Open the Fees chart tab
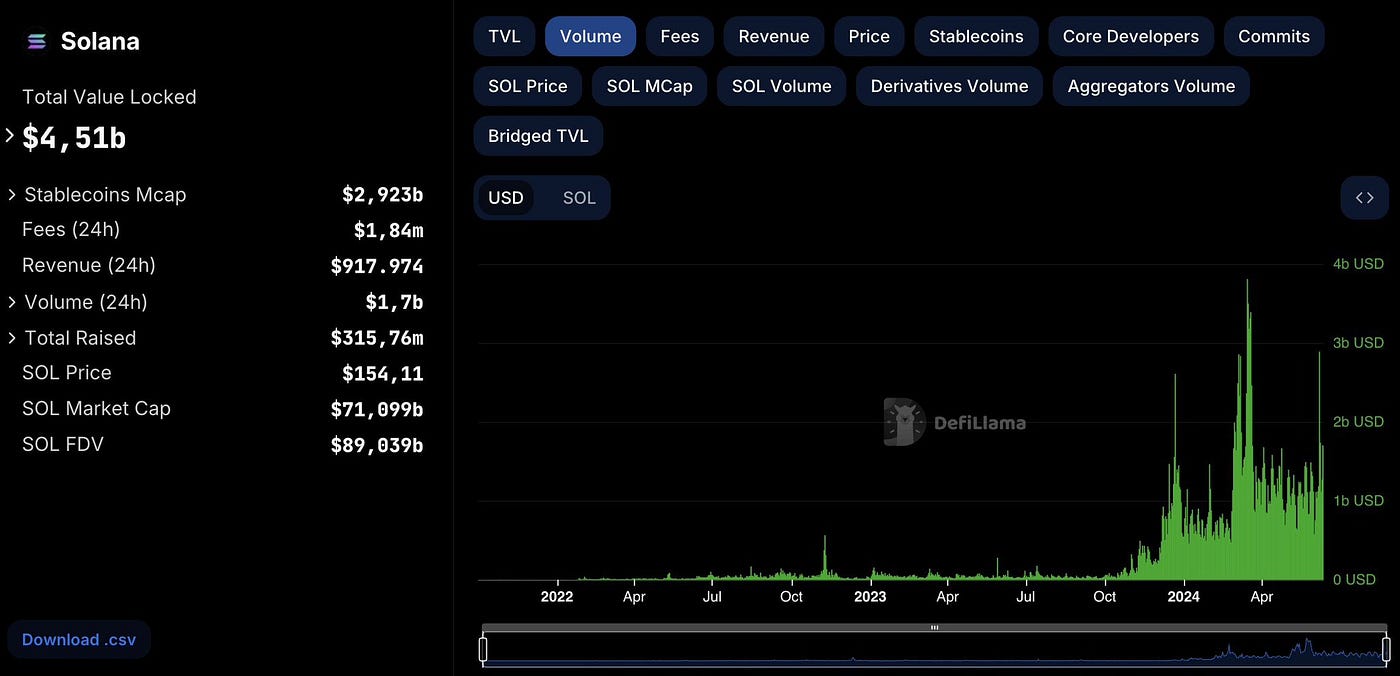1400x676 pixels. (679, 36)
